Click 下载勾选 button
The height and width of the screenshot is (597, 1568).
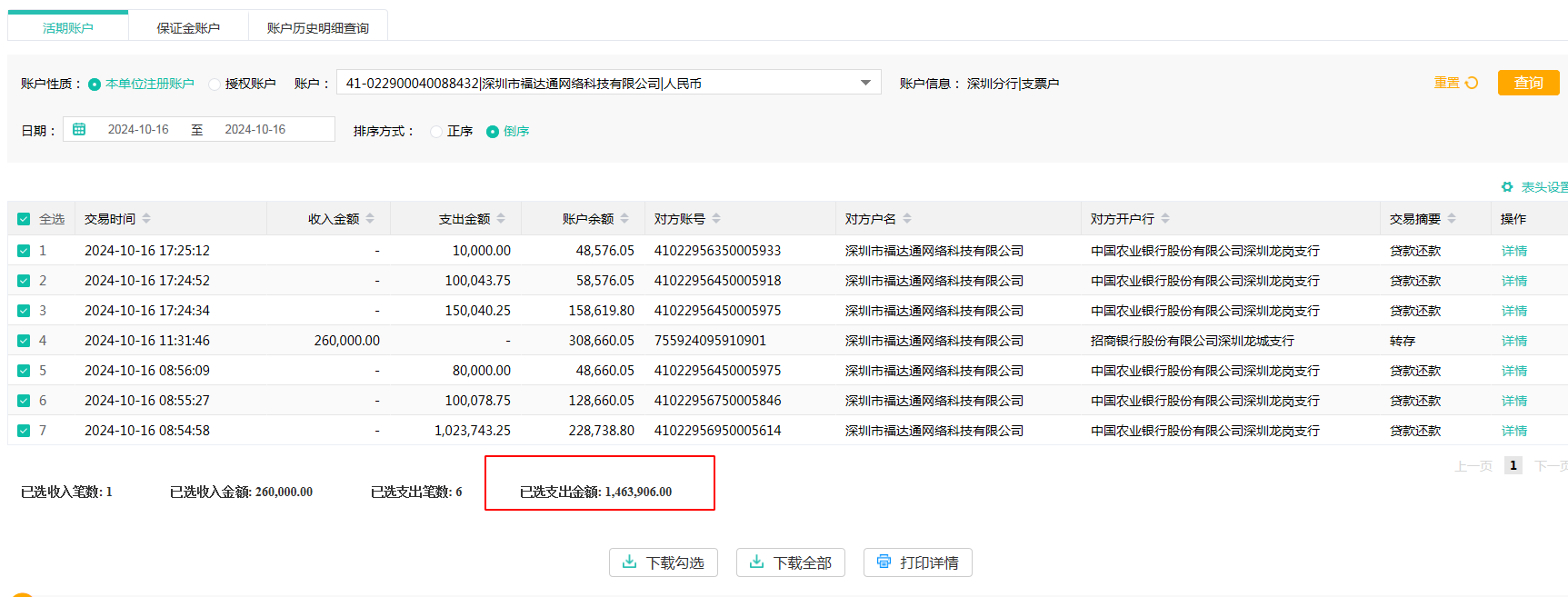pos(664,562)
